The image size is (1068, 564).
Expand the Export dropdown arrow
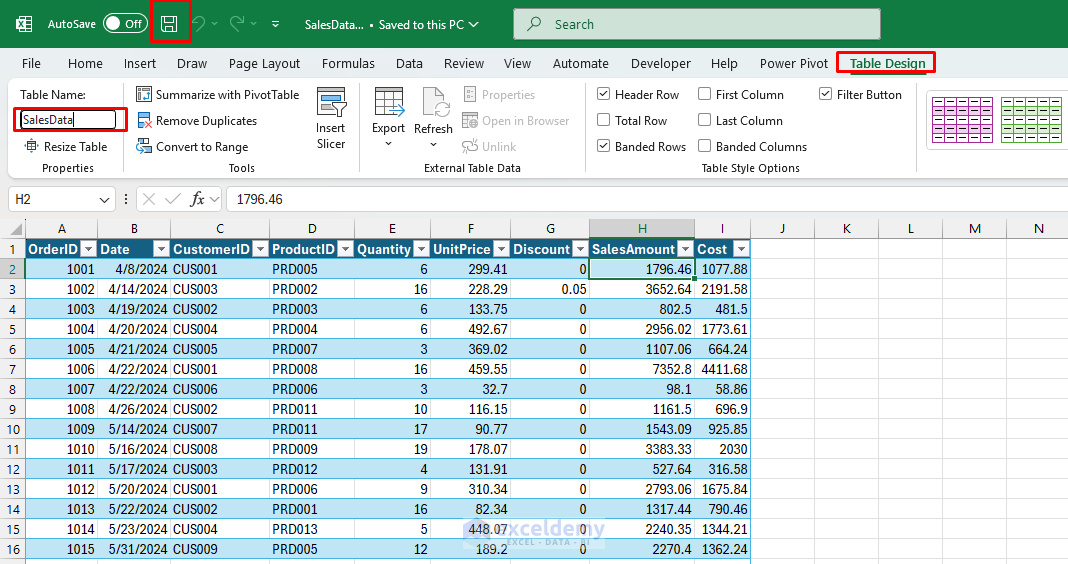tap(388, 144)
